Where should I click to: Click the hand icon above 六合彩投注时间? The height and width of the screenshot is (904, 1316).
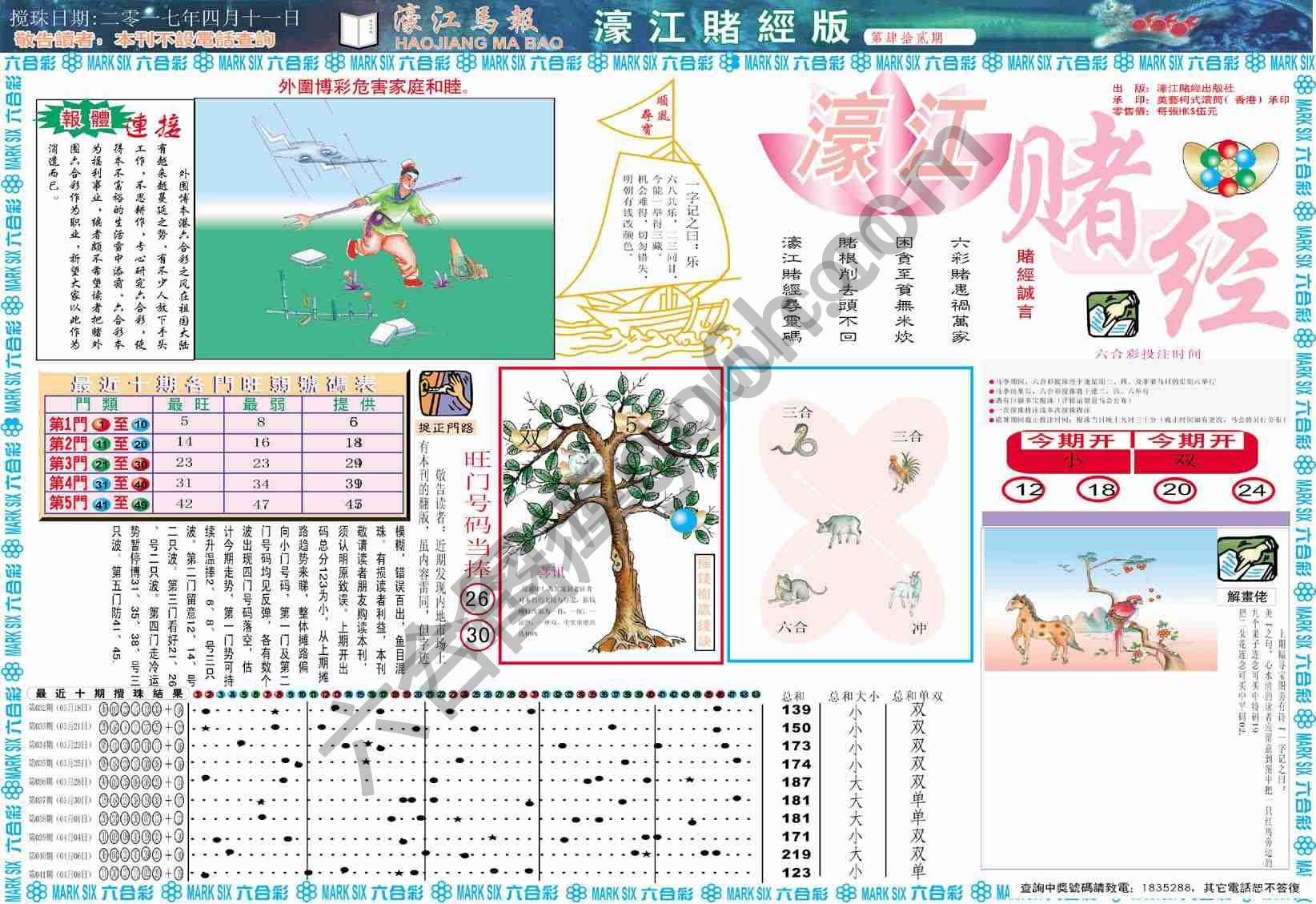click(1113, 314)
